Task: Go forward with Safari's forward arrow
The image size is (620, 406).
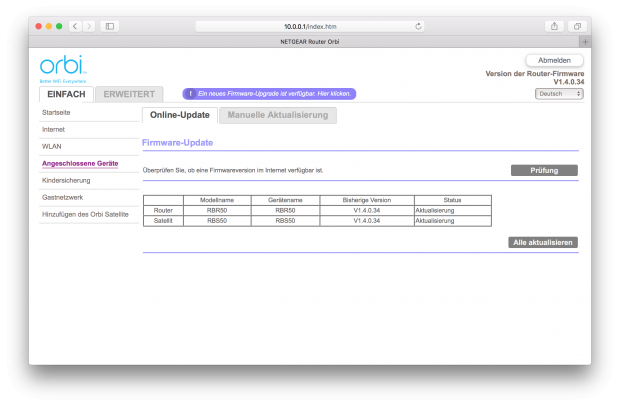Action: coord(89,26)
